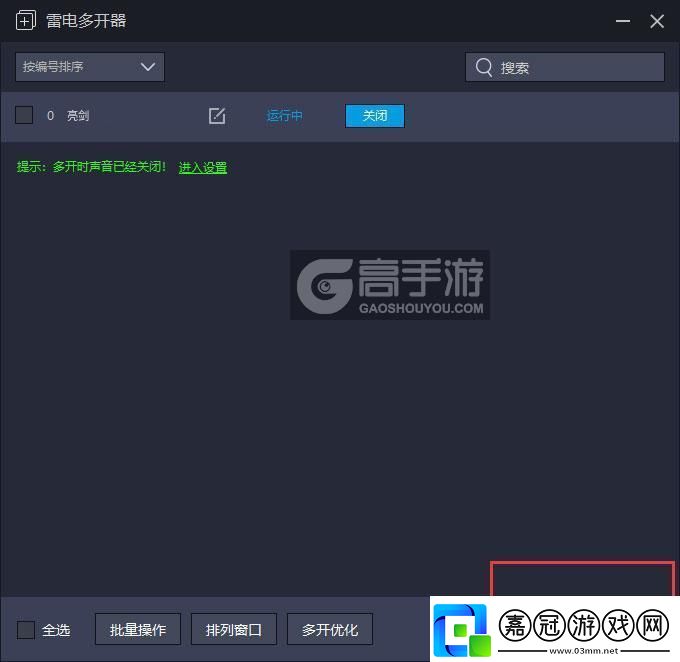Toggle the 全选 checkbox
Viewport: 680px width, 662px height.
26,630
